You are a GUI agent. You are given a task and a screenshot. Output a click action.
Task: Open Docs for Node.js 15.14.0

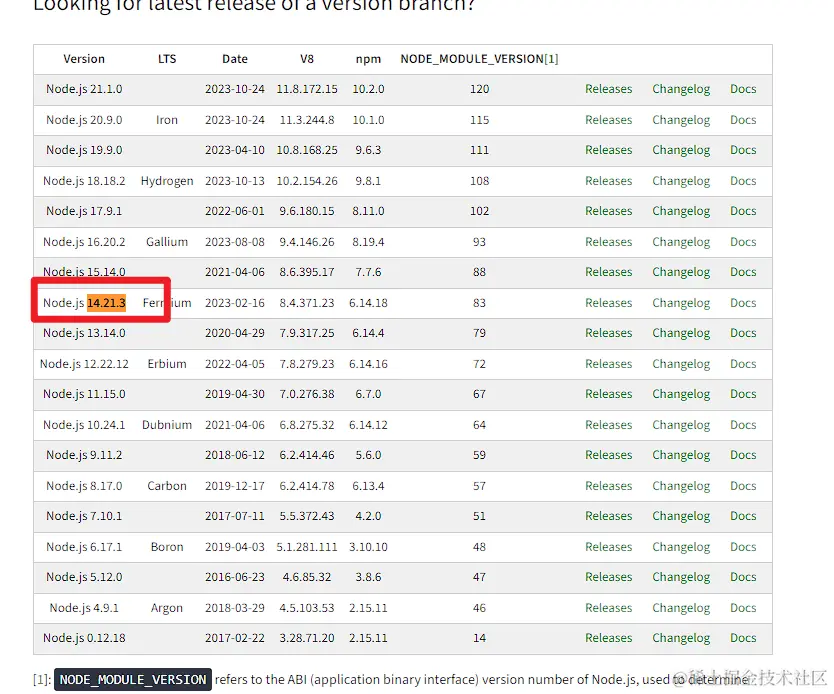[x=743, y=272]
